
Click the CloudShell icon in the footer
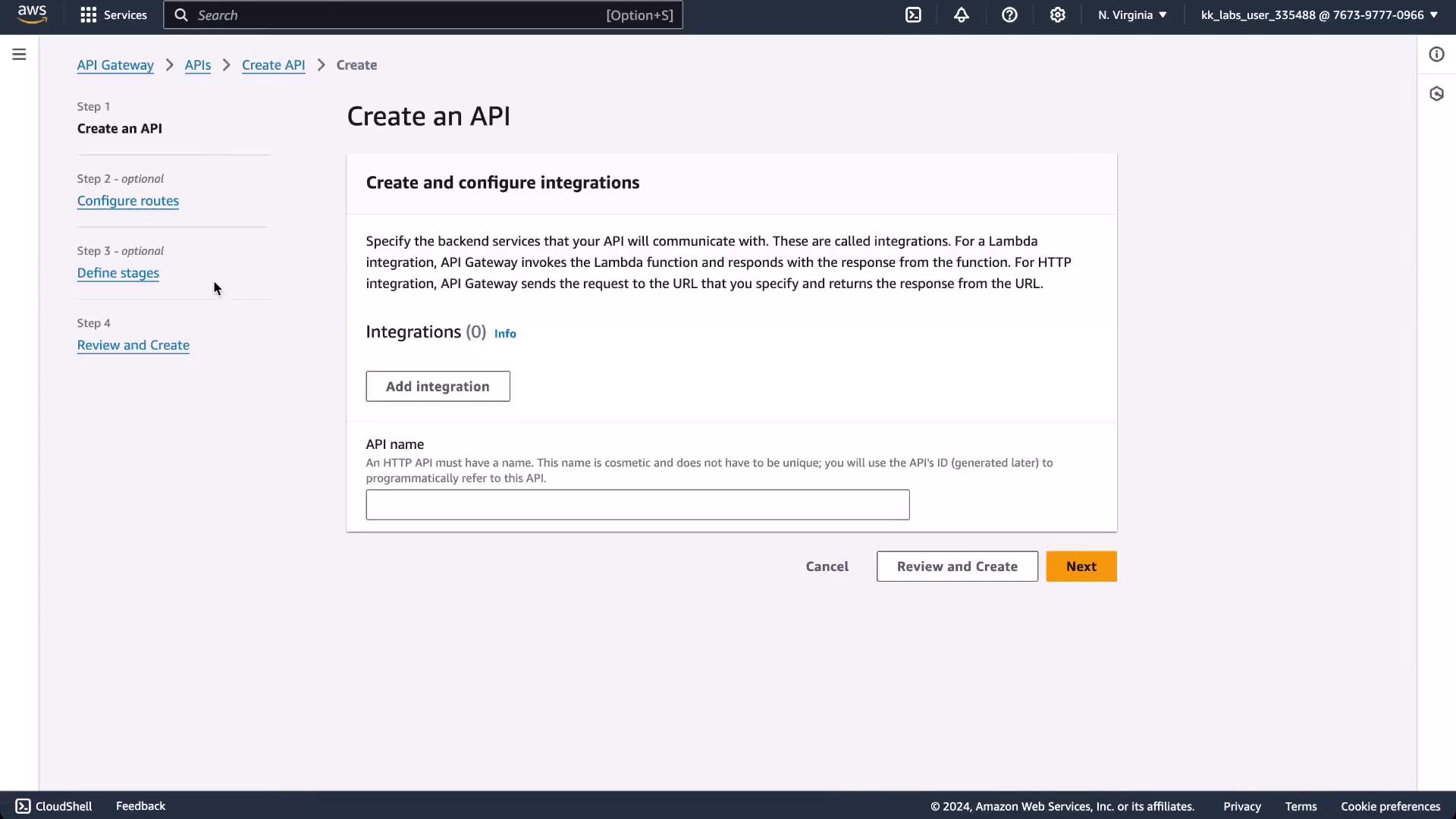click(x=23, y=806)
